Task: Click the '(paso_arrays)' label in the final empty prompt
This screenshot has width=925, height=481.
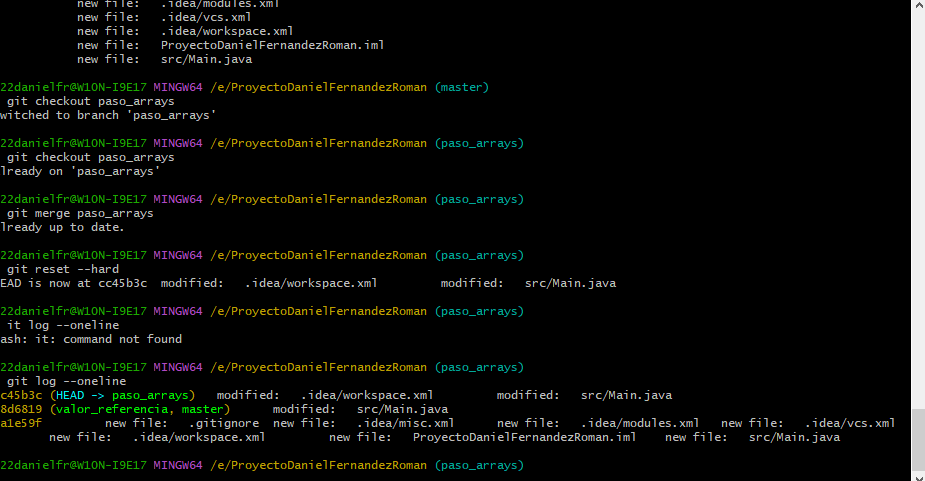Action: [480, 466]
